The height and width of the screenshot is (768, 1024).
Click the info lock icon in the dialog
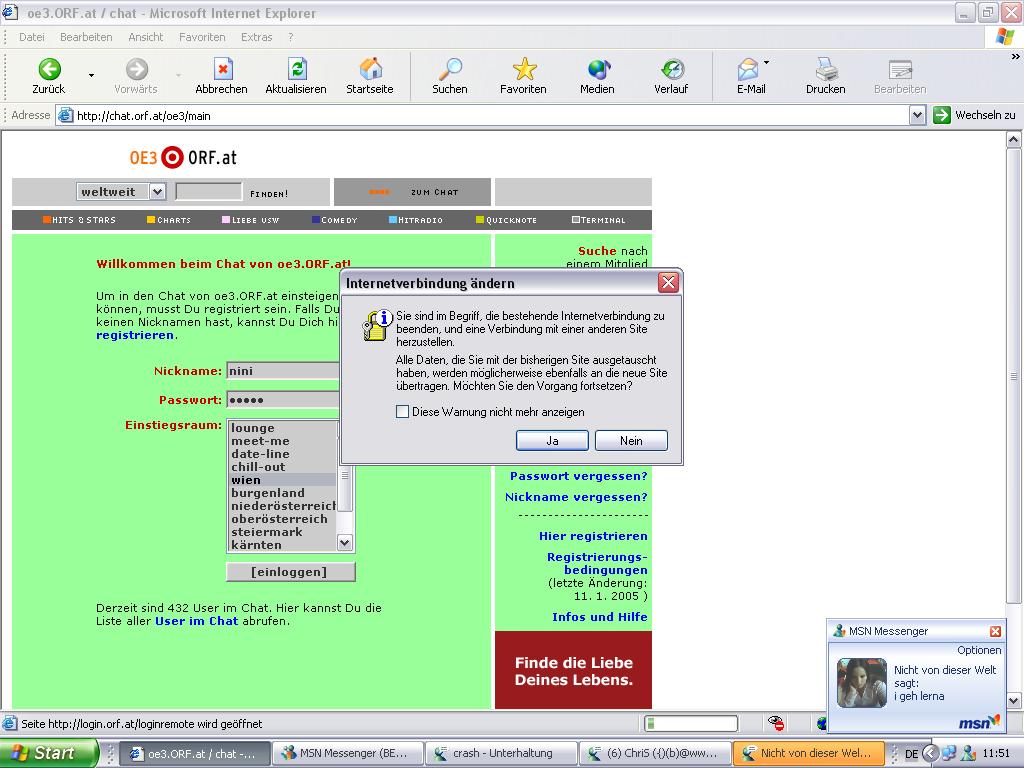point(377,325)
